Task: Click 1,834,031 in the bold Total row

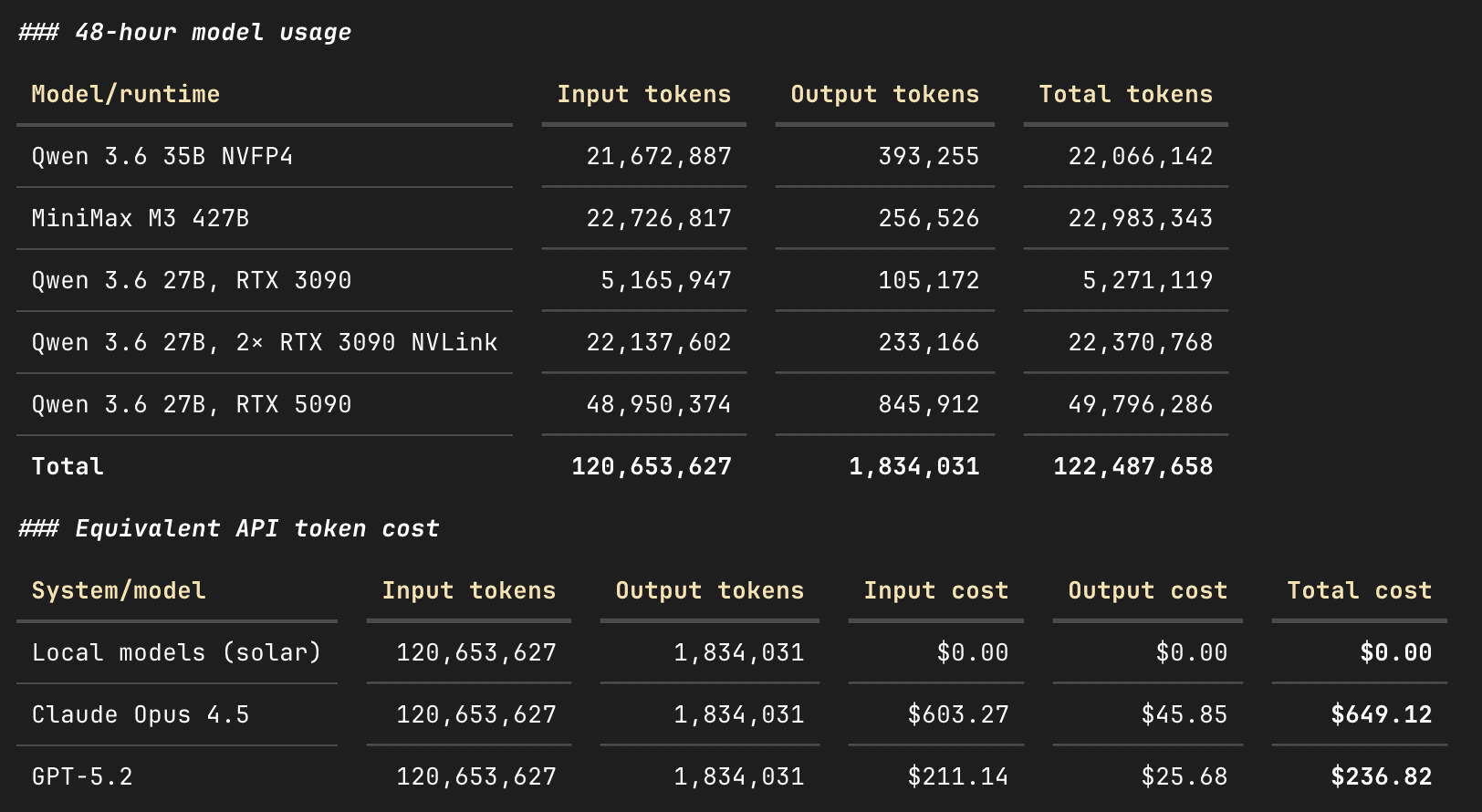Action: pos(914,466)
